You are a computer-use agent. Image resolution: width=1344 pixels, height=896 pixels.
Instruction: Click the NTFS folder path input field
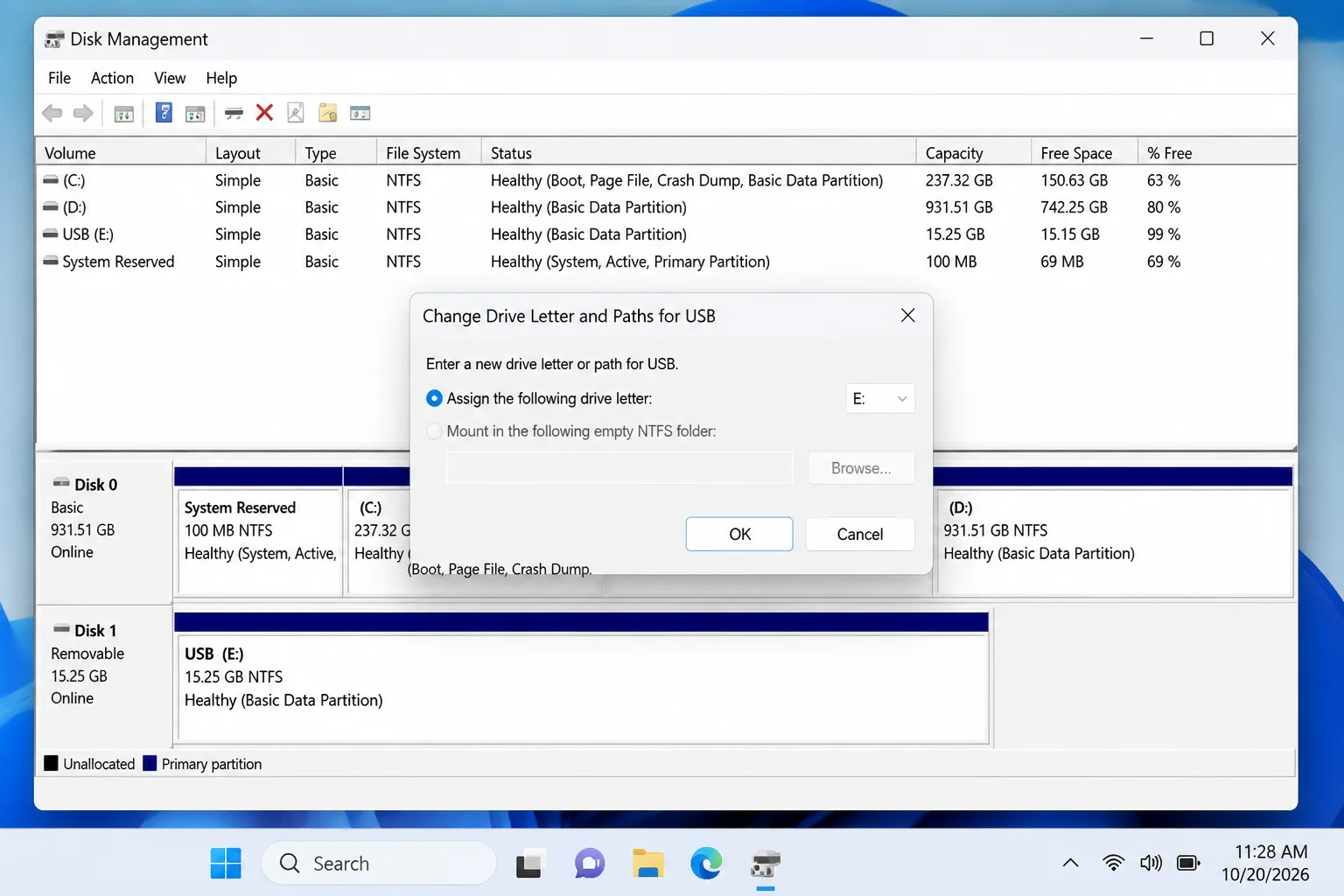(x=619, y=468)
